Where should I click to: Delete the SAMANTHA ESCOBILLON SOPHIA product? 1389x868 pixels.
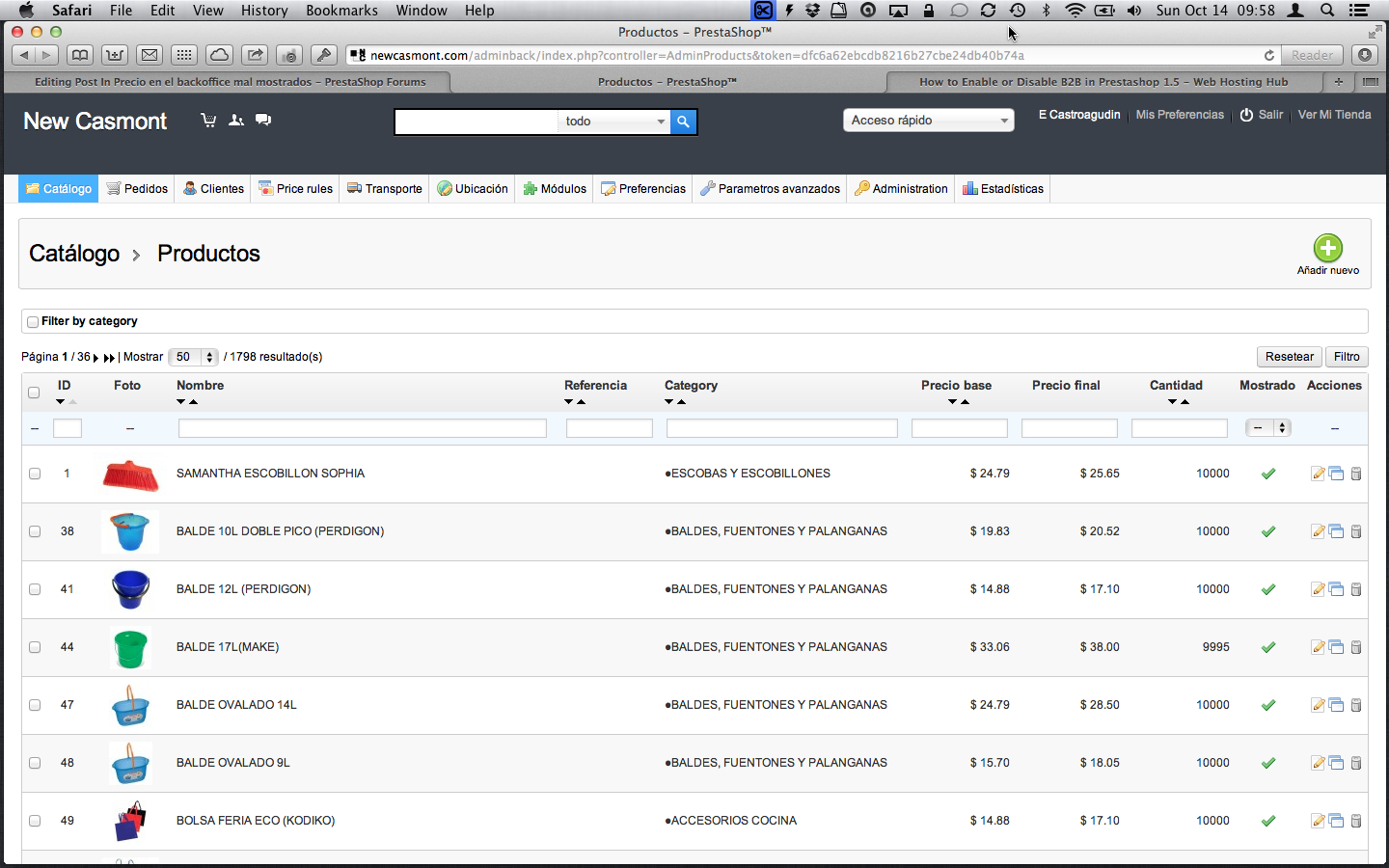click(x=1356, y=474)
